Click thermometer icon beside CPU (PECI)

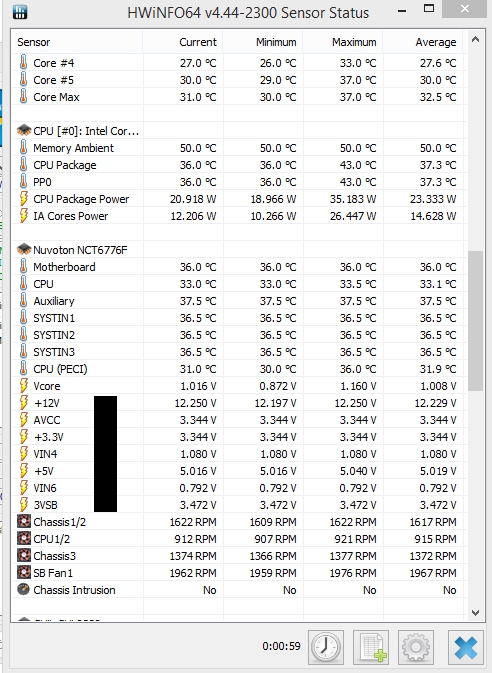click(24, 368)
